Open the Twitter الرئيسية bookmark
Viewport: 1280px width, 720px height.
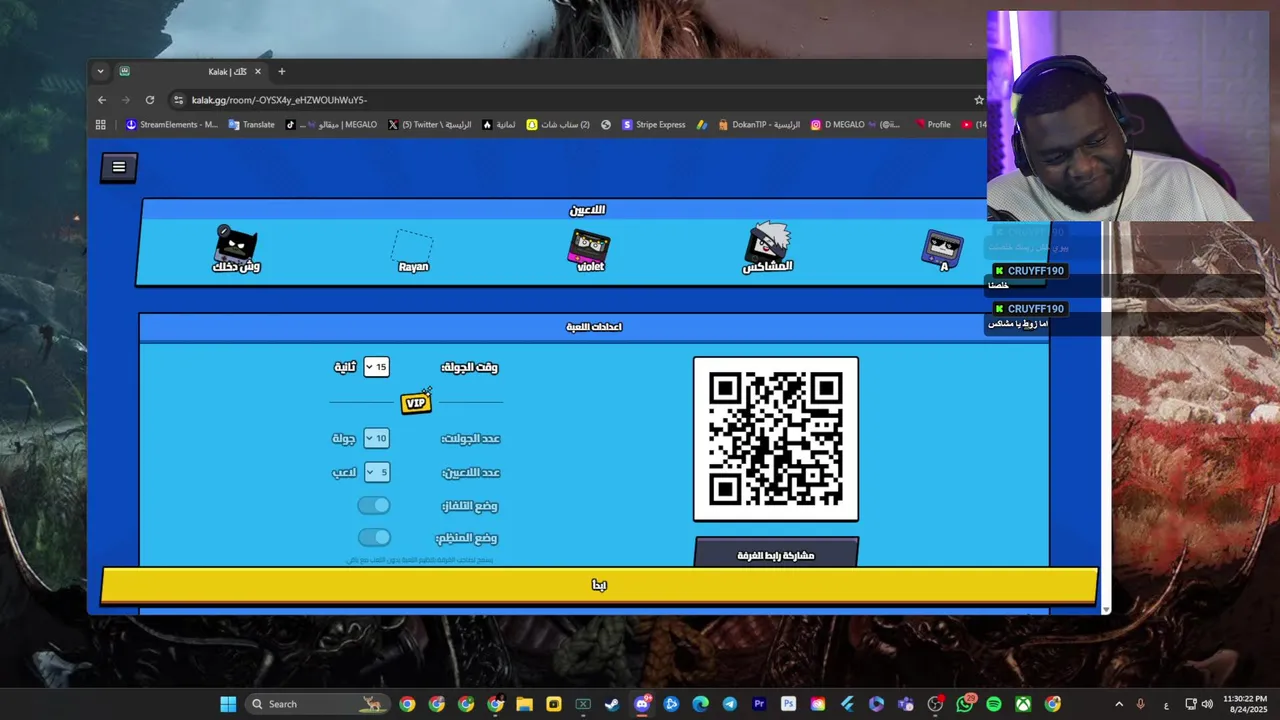[x=430, y=125]
